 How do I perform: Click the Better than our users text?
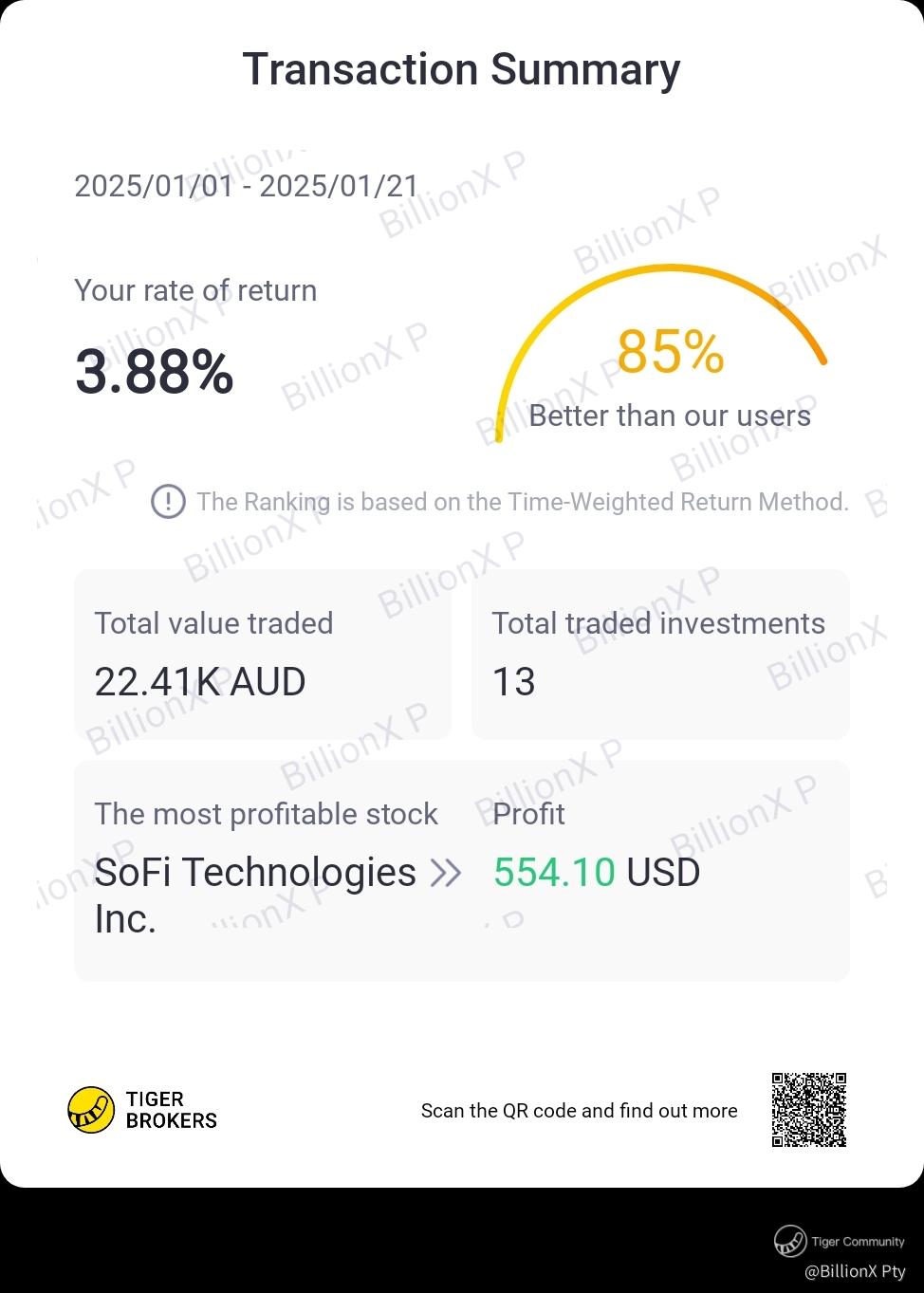coord(670,416)
